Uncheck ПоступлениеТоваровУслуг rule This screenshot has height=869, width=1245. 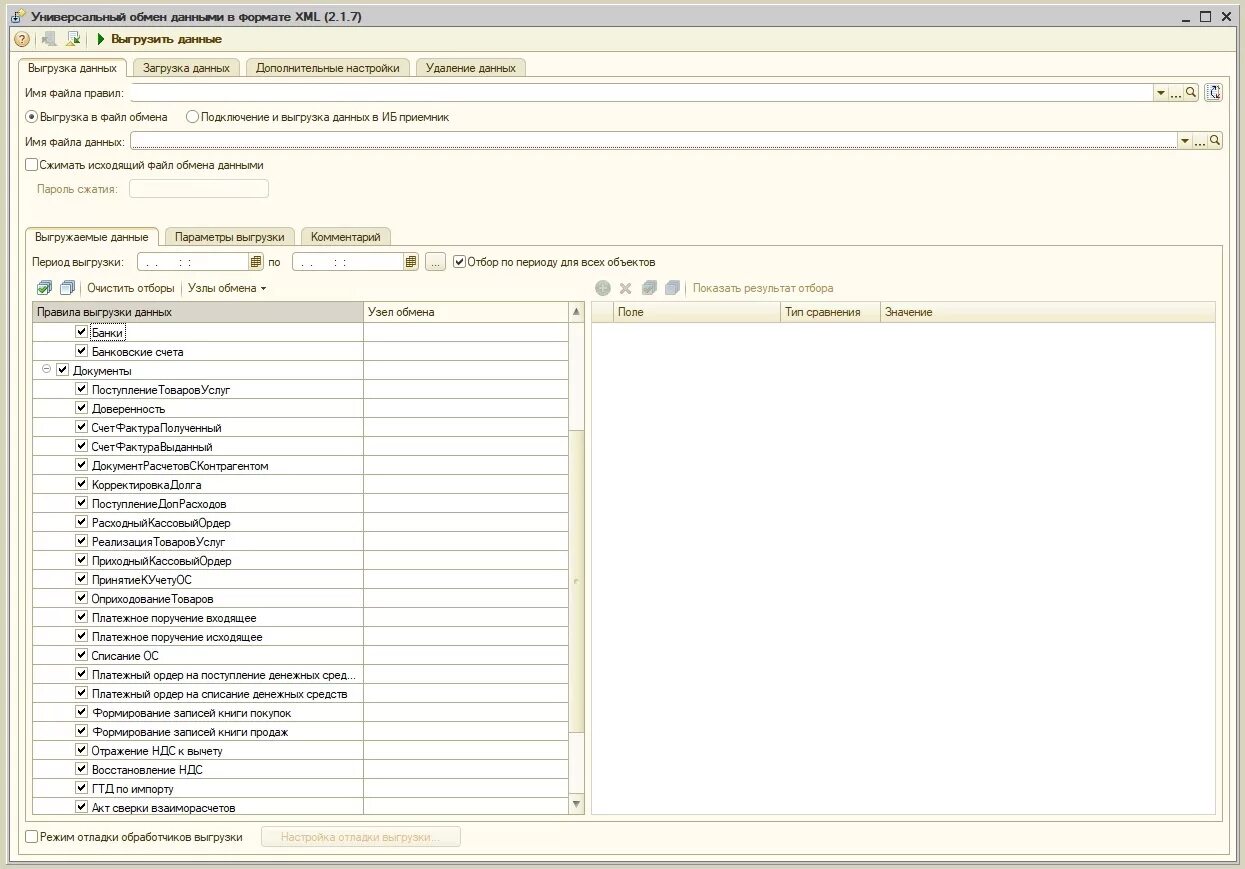[82, 389]
